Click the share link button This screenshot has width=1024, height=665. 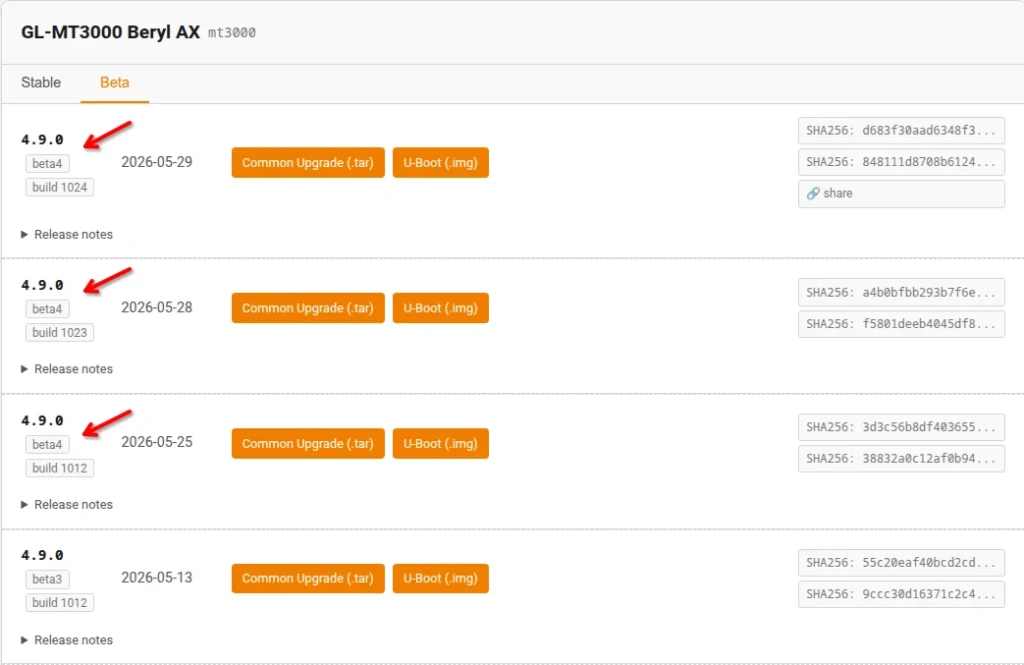coord(901,193)
